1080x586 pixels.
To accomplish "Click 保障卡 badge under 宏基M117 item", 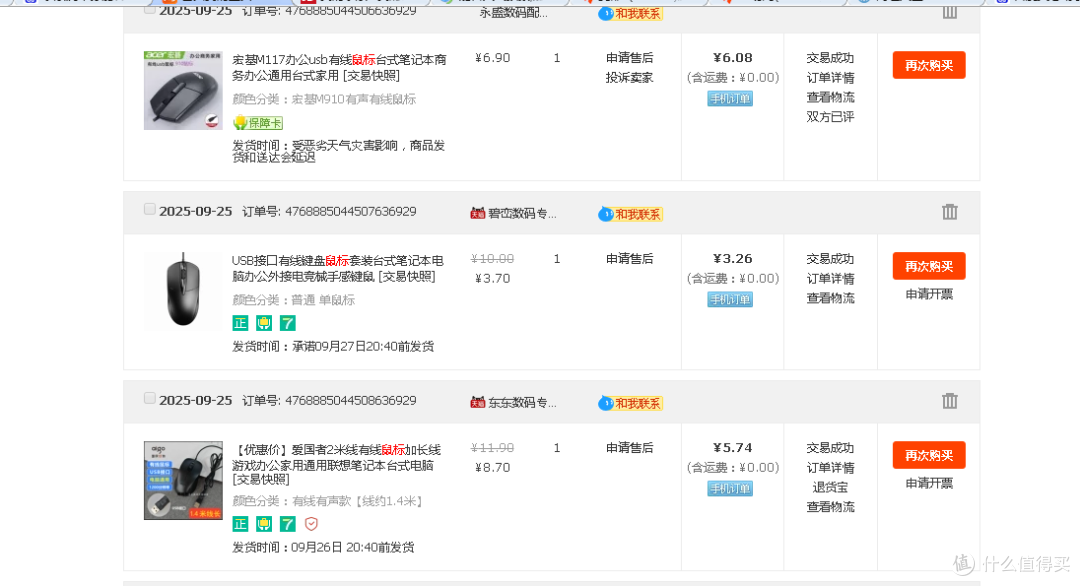I will point(258,123).
